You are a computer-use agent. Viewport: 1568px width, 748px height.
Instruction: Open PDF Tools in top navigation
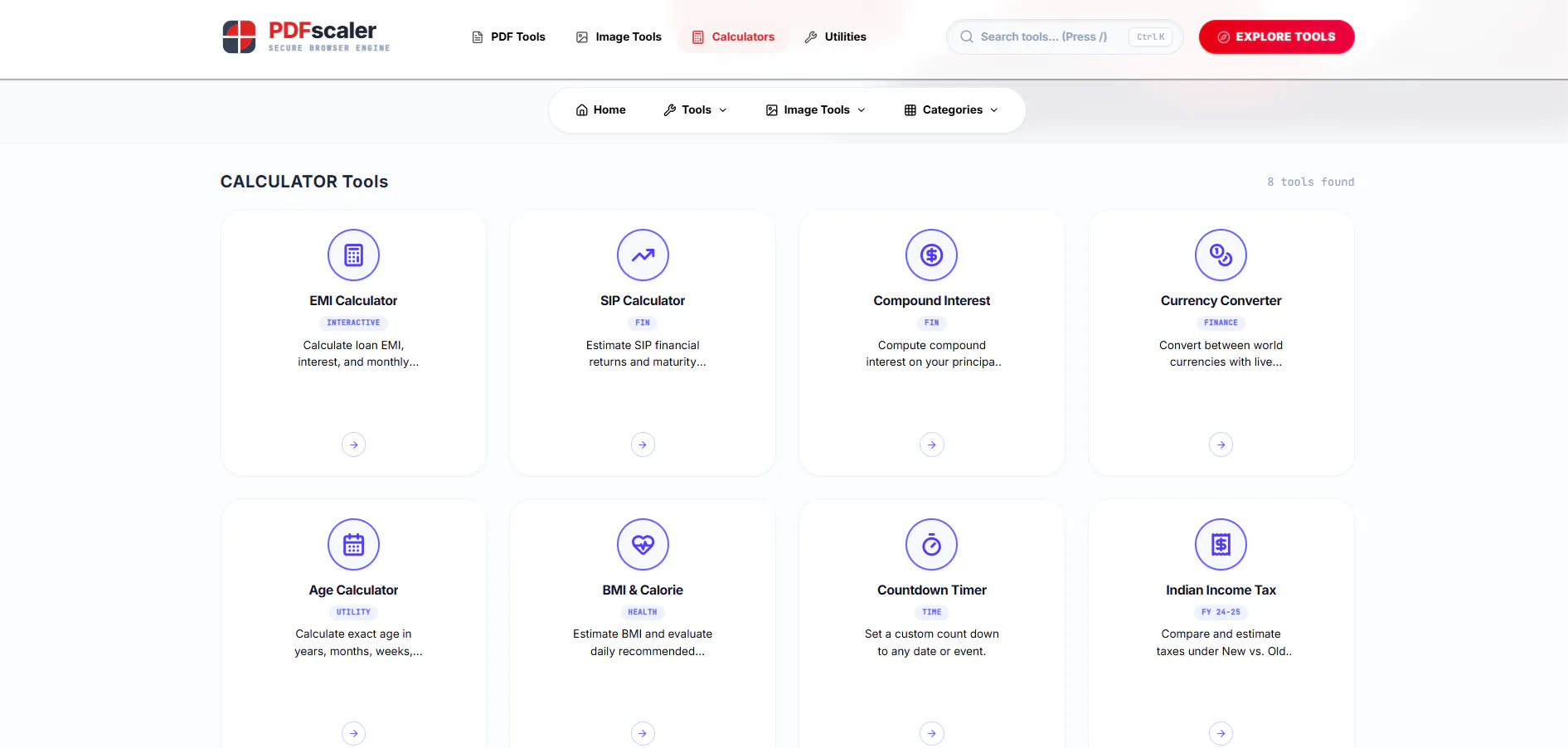coord(508,36)
